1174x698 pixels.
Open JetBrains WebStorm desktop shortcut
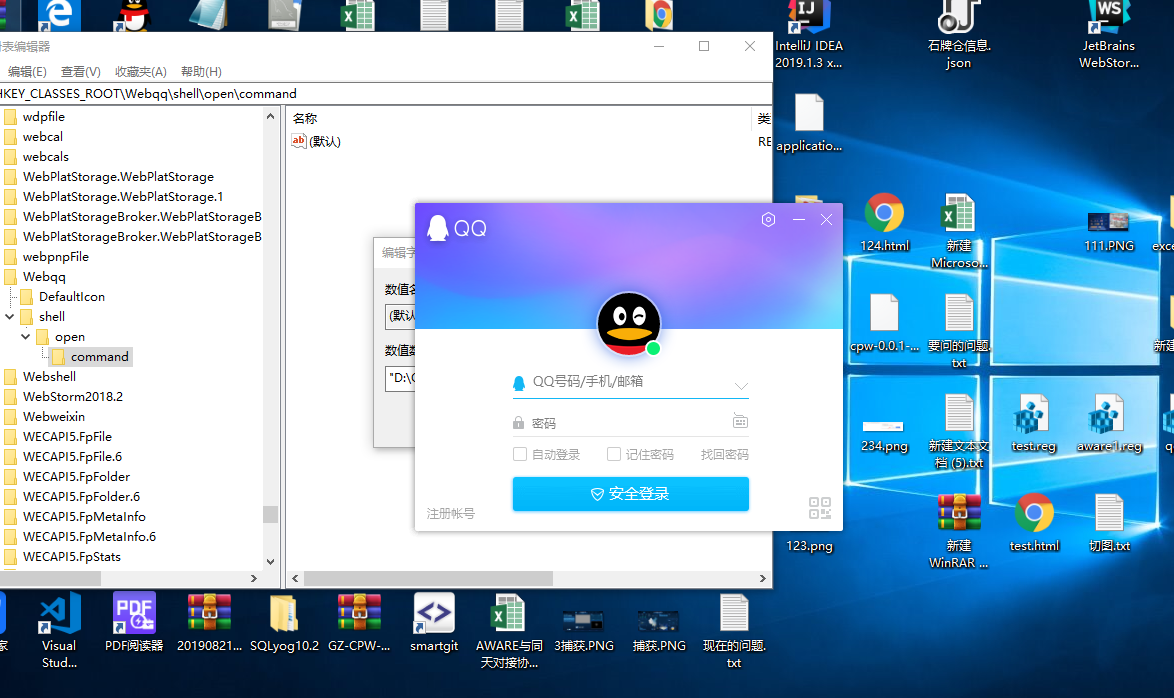(1109, 35)
